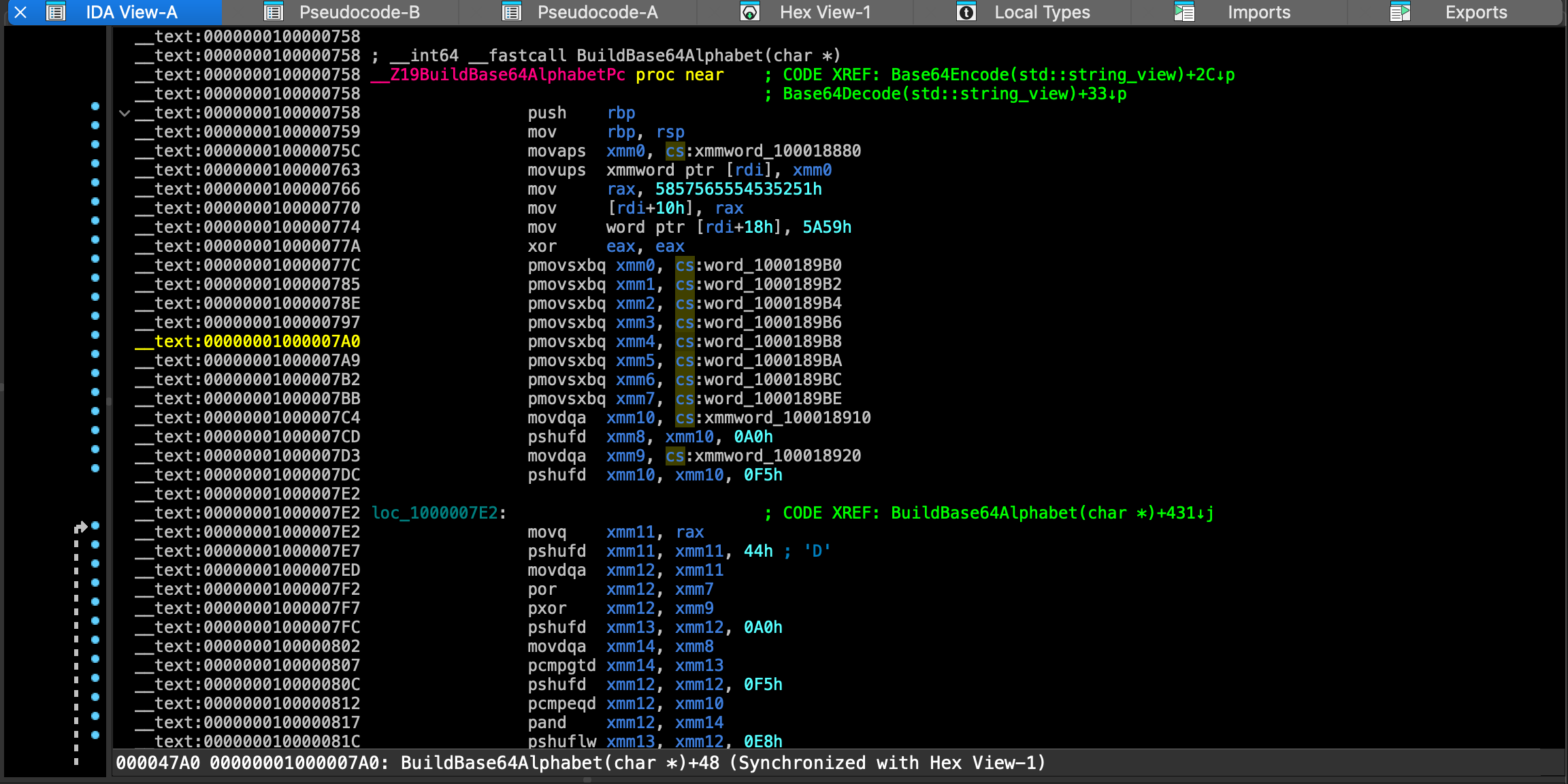Toggle breakpoint dot at pand xmm12, xmm14 line
The image size is (1568, 784).
pos(95,716)
